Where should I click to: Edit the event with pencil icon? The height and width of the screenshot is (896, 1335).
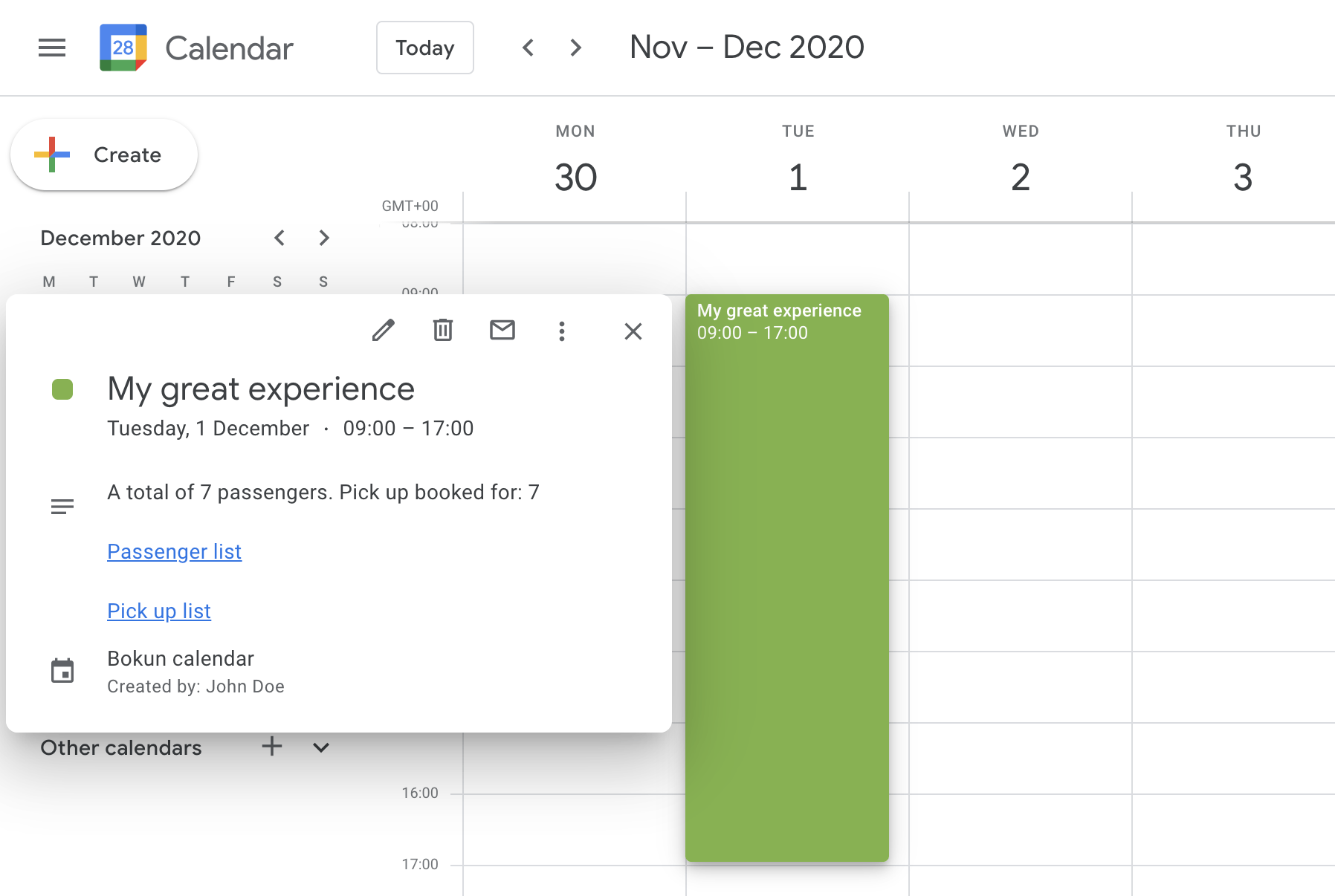(384, 330)
